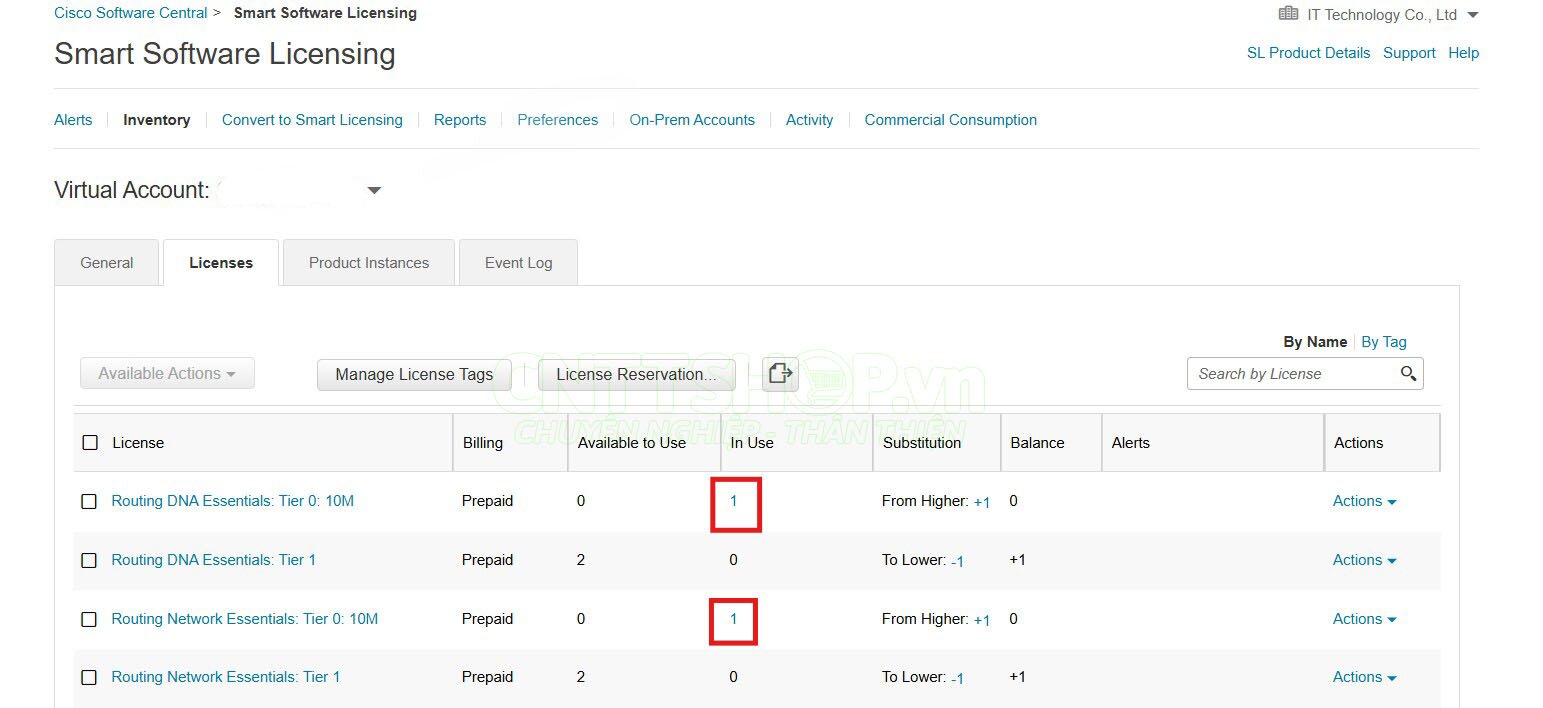Open Actions menu for Routing DNA Essentials Tier 0
Image resolution: width=1543 pixels, height=708 pixels.
click(1364, 502)
